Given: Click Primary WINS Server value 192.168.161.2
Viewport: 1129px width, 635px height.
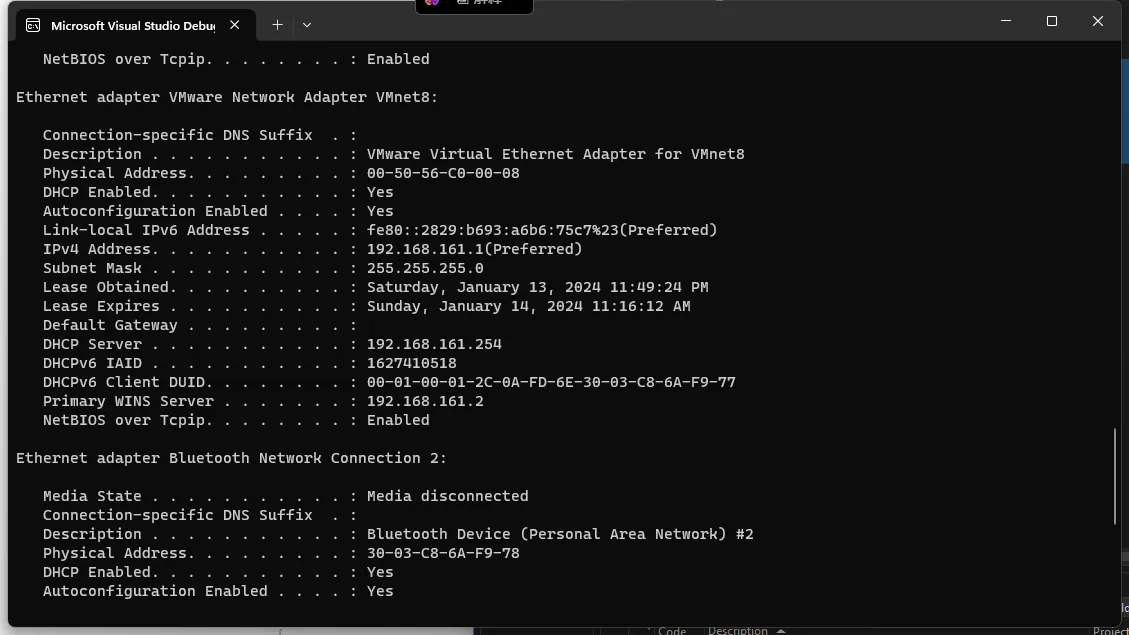Looking at the screenshot, I should pyautogui.click(x=425, y=401).
